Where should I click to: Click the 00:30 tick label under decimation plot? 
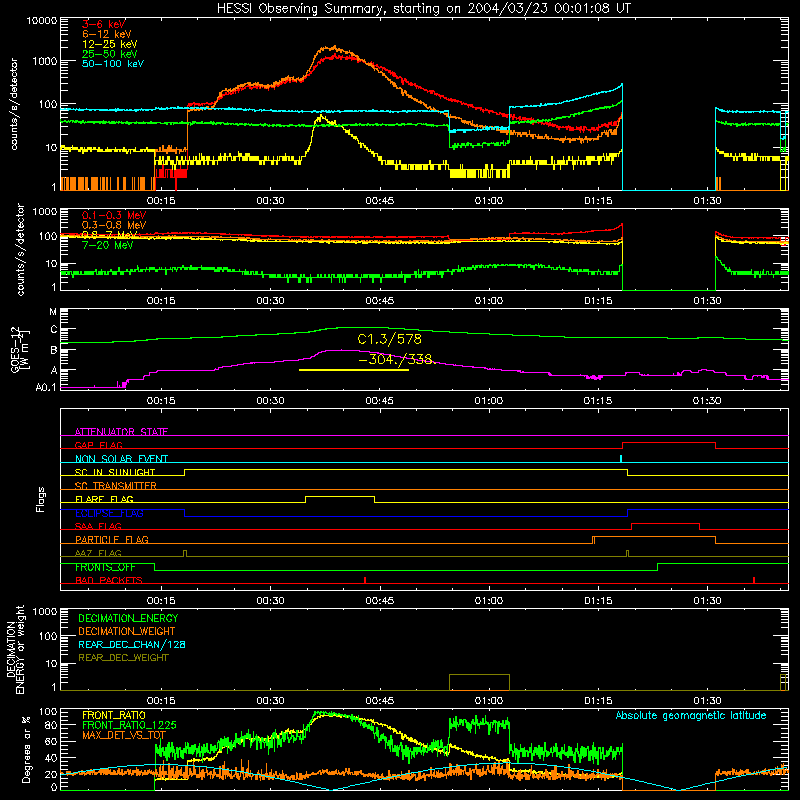pyautogui.click(x=270, y=701)
